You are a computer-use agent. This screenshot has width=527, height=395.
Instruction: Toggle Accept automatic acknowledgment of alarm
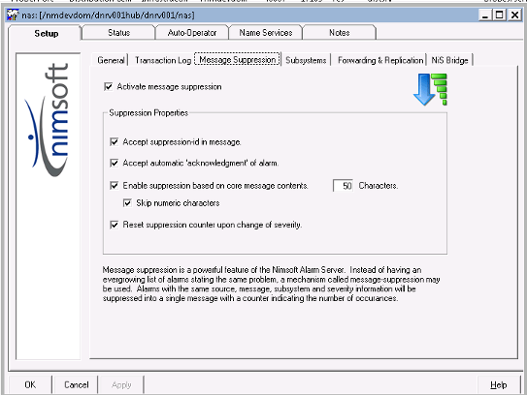(x=114, y=163)
